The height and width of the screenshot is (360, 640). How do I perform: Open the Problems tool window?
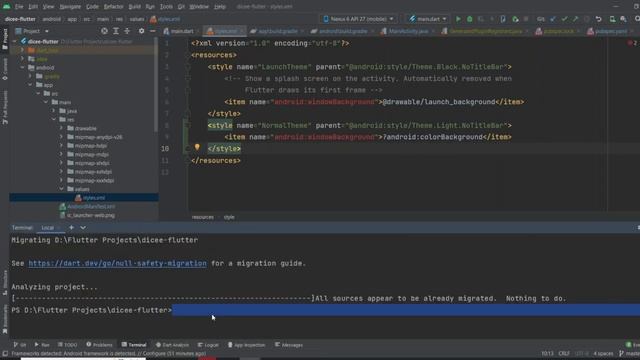pos(99,345)
